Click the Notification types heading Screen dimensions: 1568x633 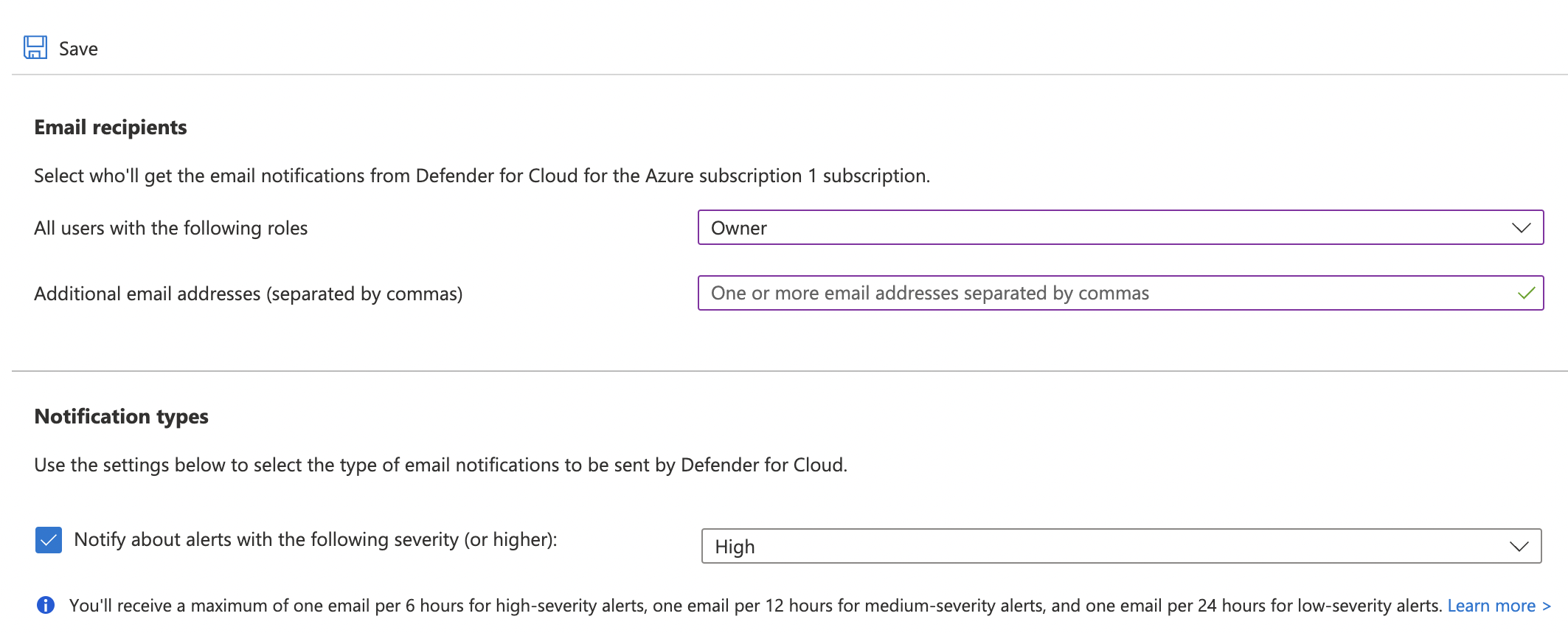click(x=122, y=416)
